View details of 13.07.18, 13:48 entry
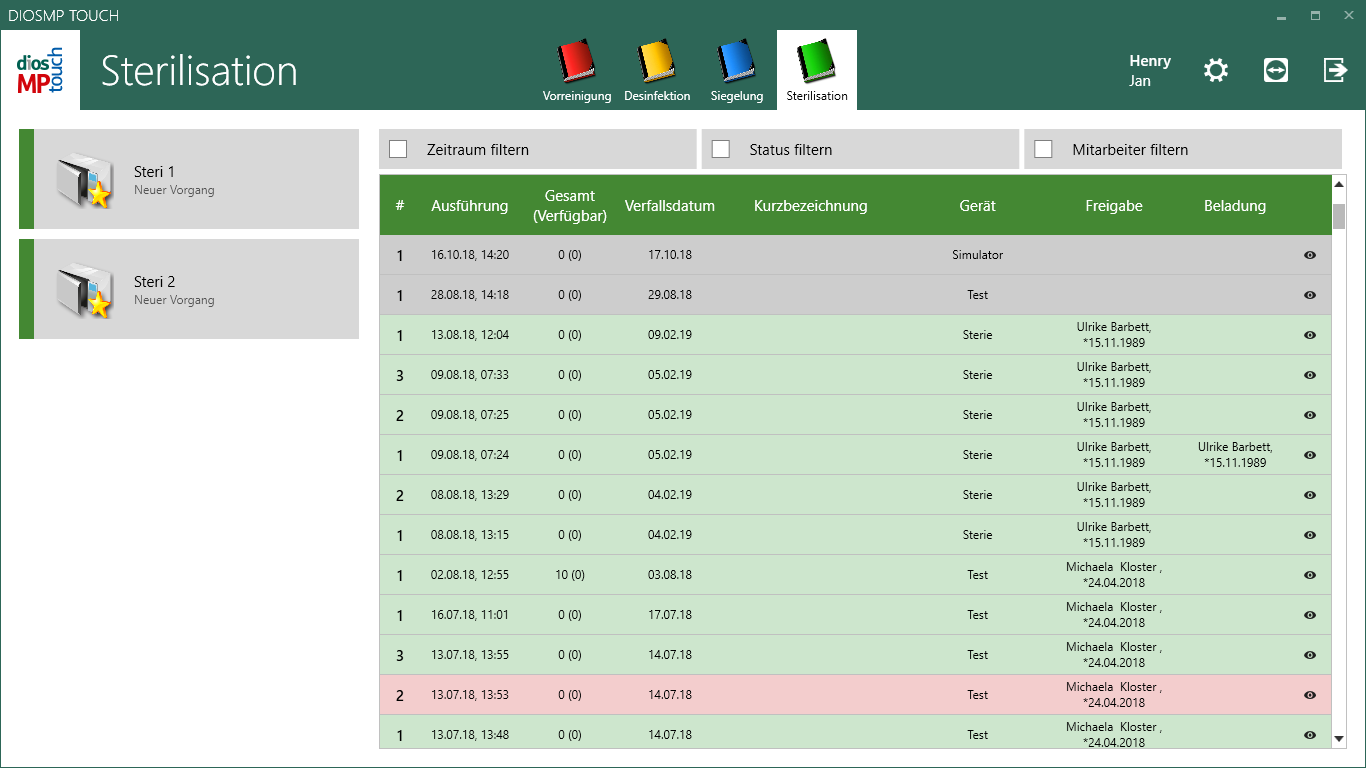The width and height of the screenshot is (1366, 768). click(1310, 735)
